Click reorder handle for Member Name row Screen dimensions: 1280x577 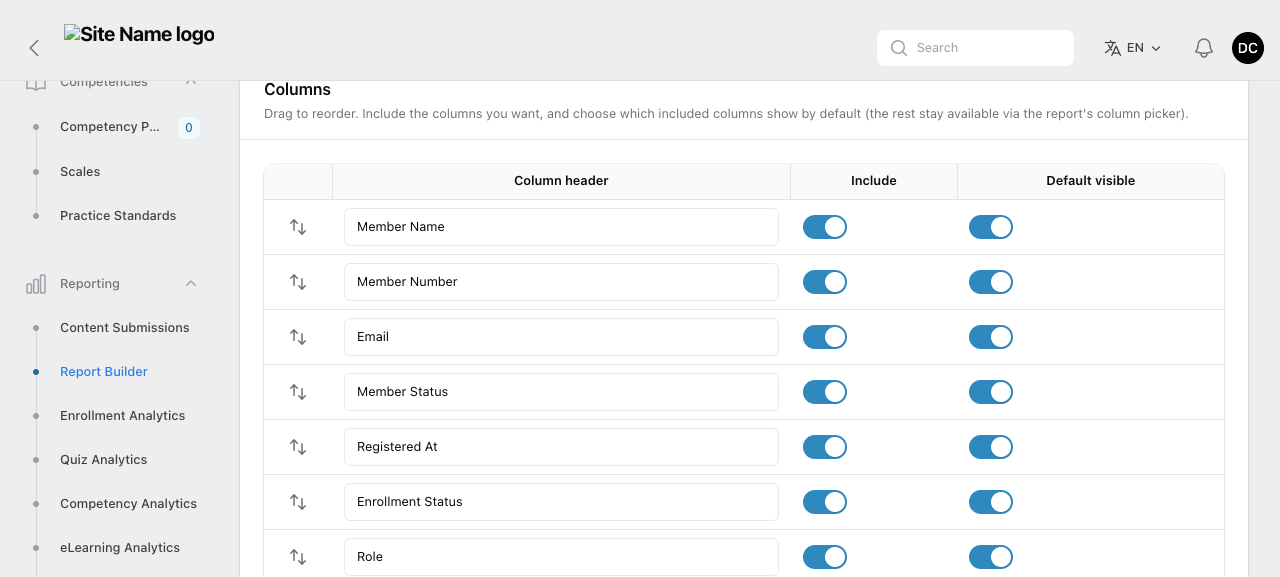pyautogui.click(x=298, y=227)
